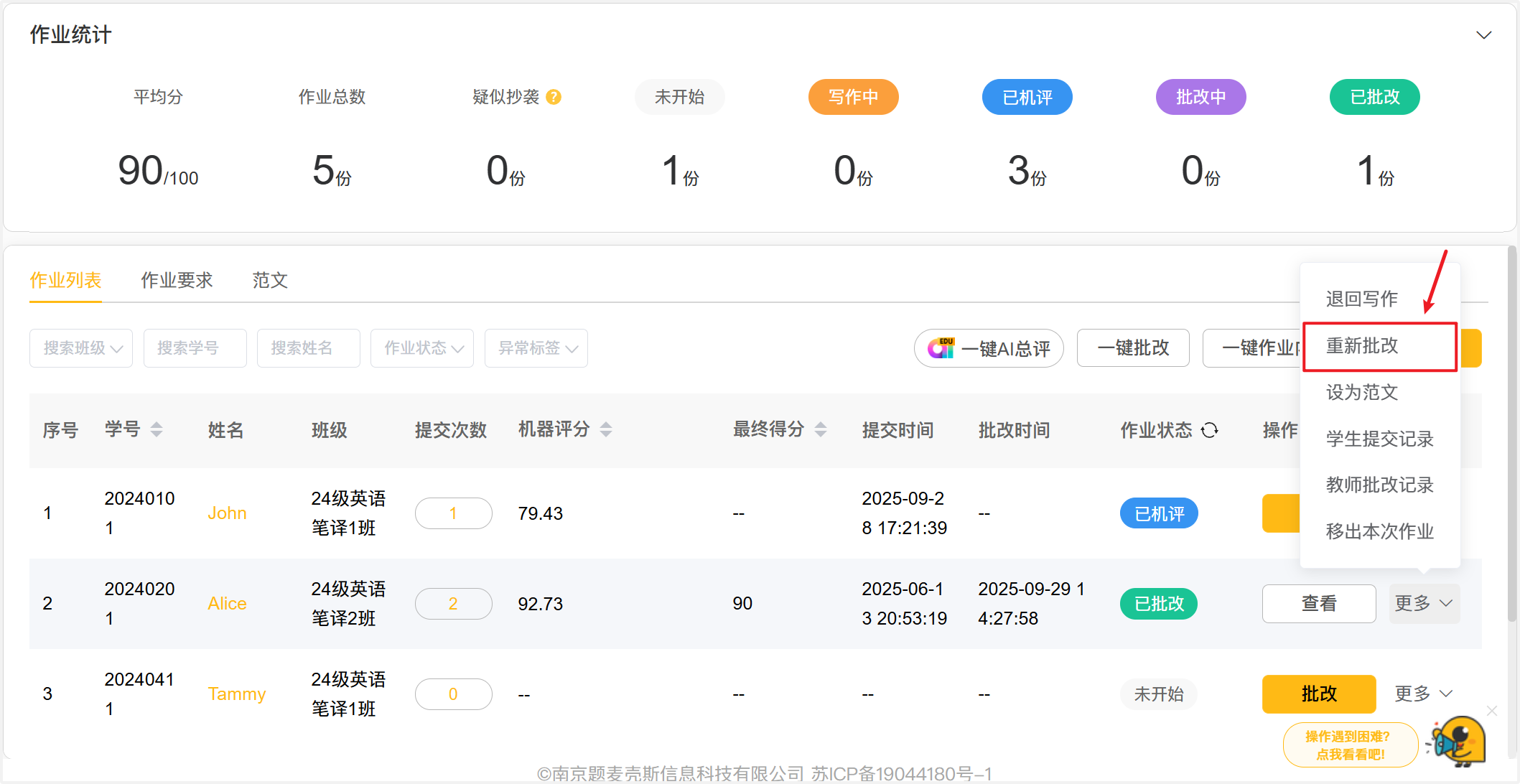Screen dimensions: 1520x784
Task: Click the 一键批改 button
Action: [x=1133, y=348]
